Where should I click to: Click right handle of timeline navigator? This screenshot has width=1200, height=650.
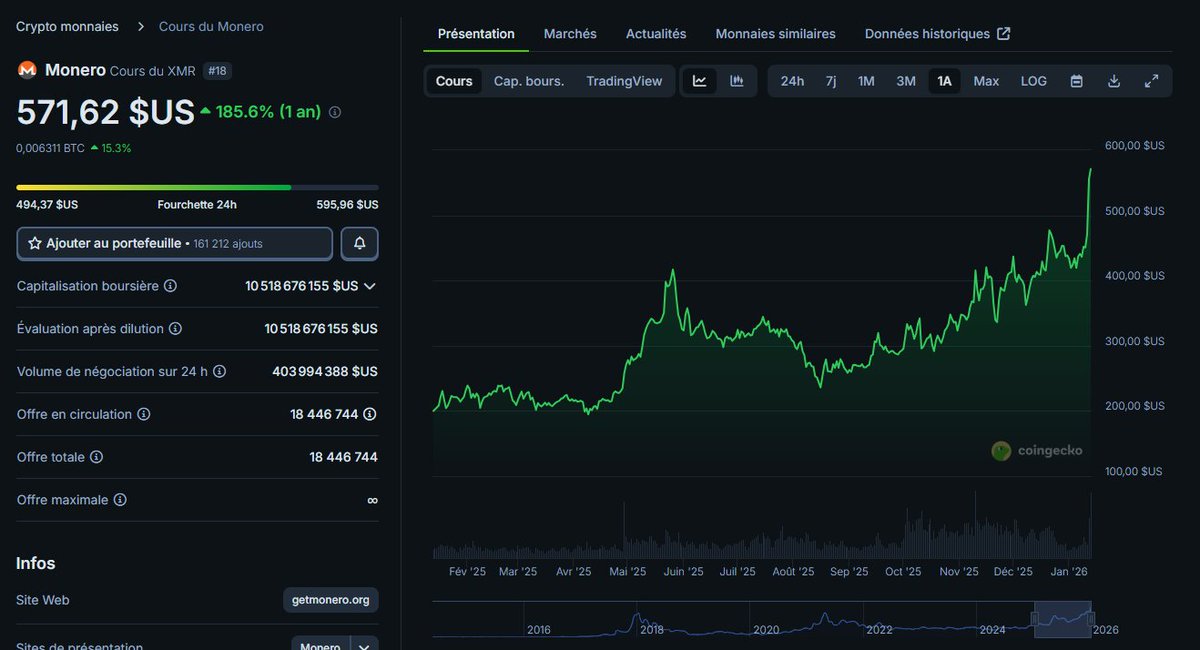(x=1091, y=618)
